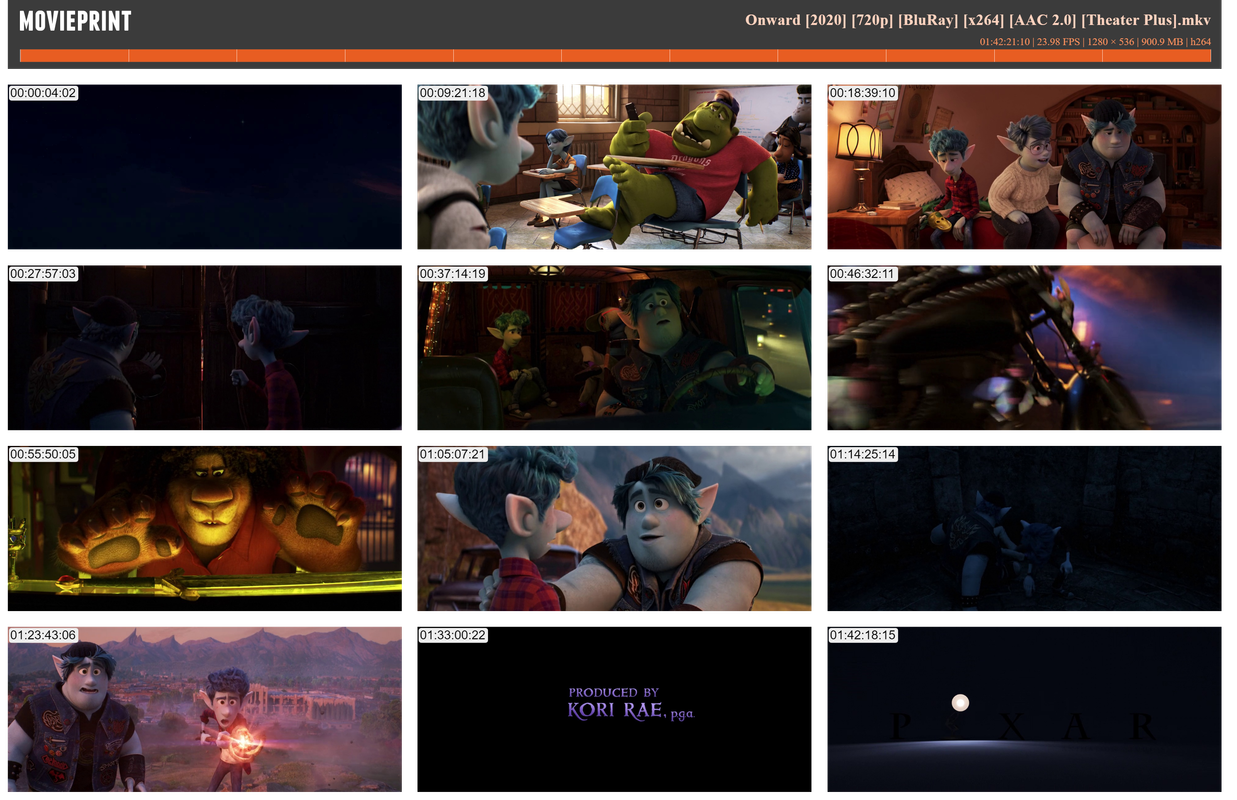Open the dark cave thumbnail at 01:14:25:14
The width and height of the screenshot is (1237, 800).
click(1024, 528)
